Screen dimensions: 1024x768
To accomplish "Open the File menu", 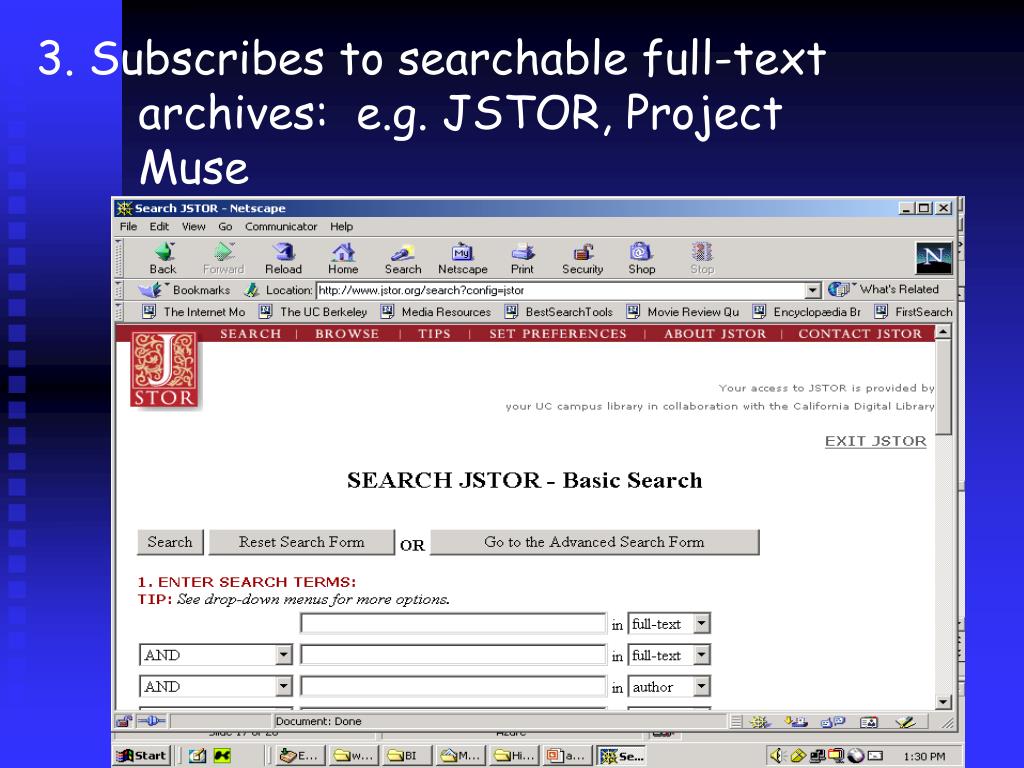I will pos(128,227).
